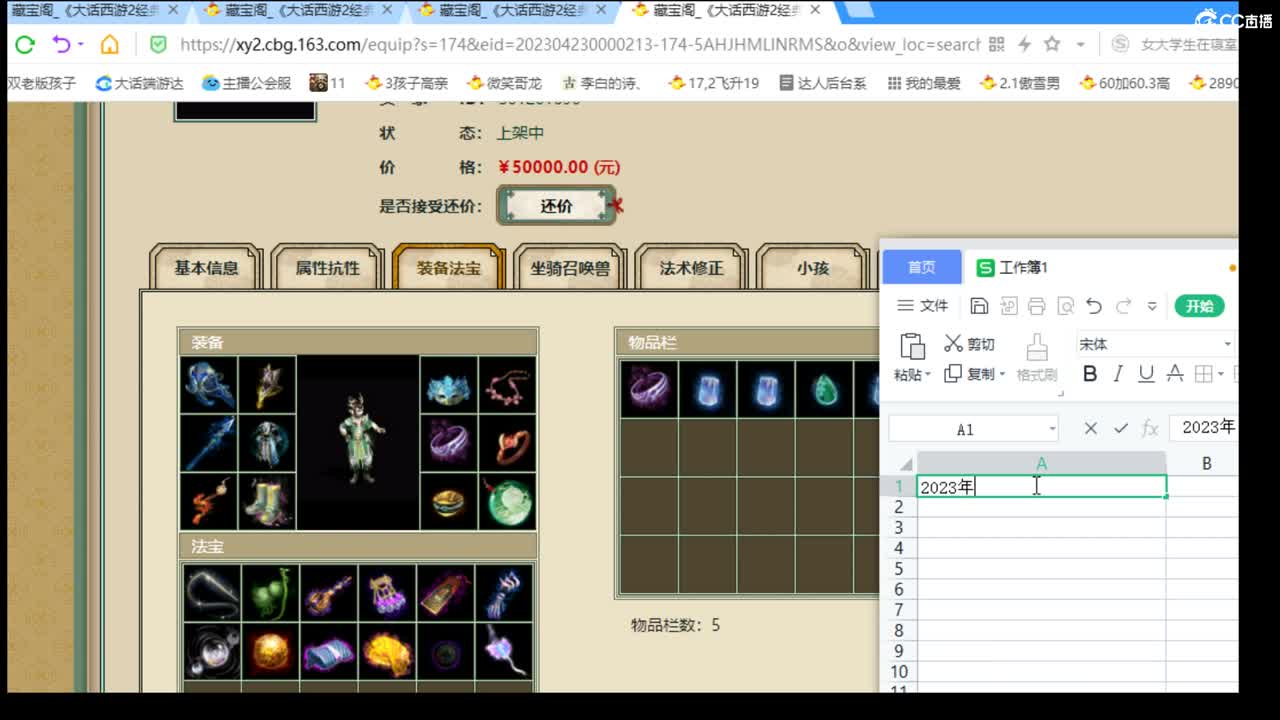
Task: Open the borders dropdown arrow
Action: point(1221,374)
